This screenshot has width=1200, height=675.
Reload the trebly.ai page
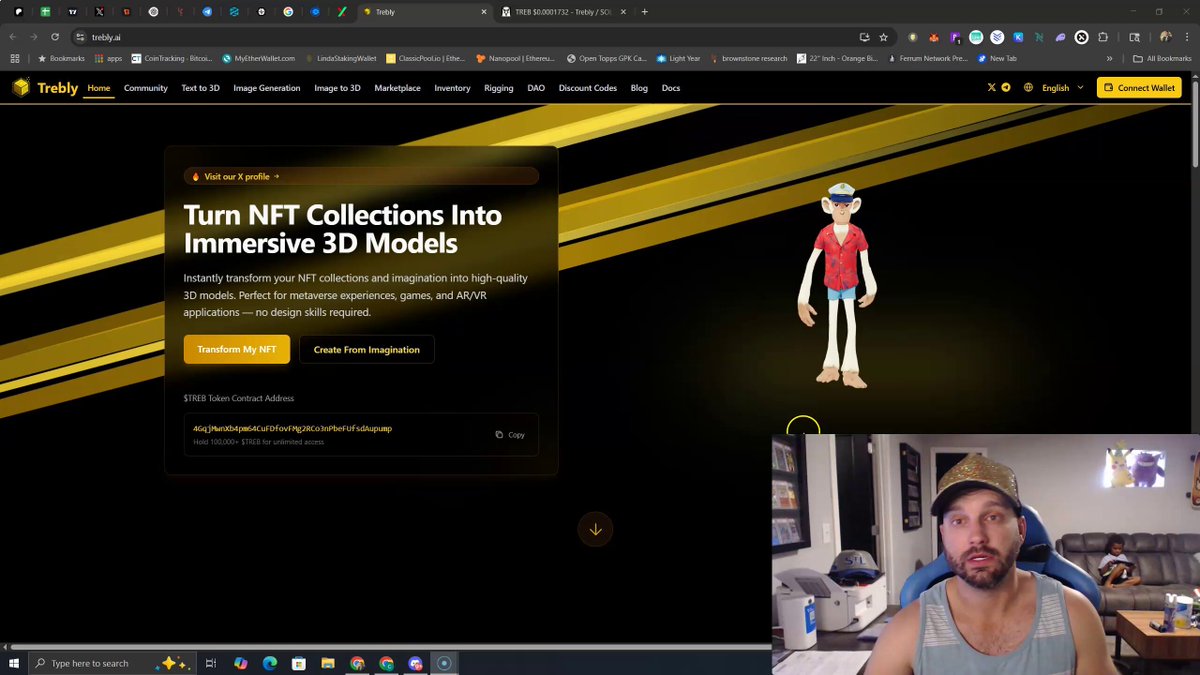click(x=54, y=37)
